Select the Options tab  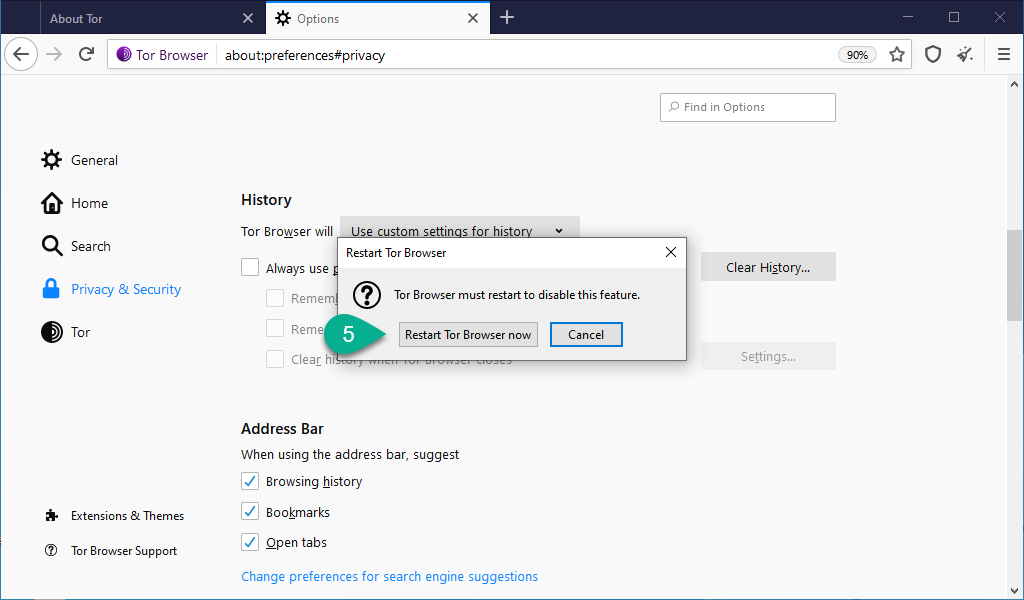coord(377,18)
